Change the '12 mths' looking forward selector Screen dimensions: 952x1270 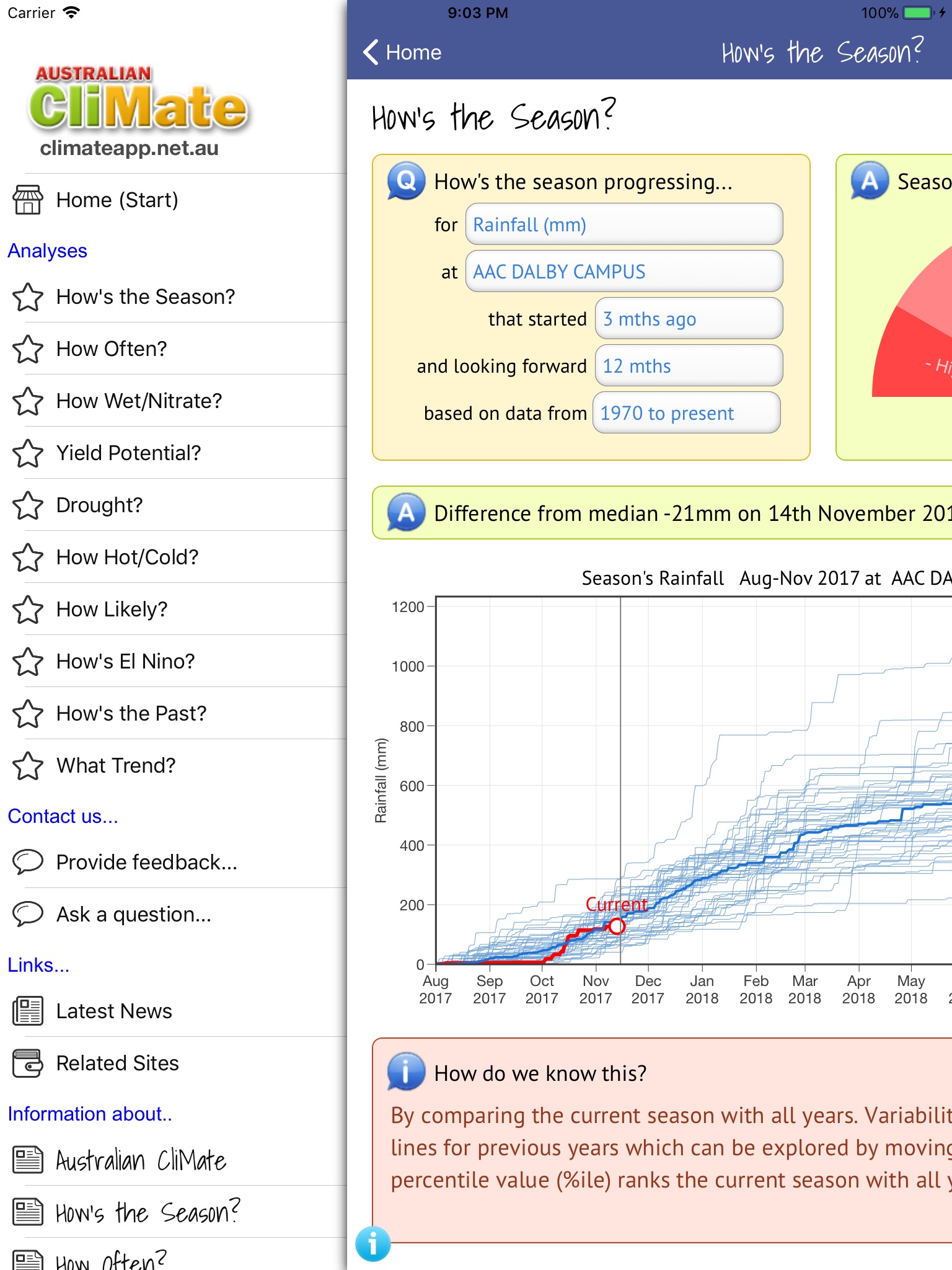689,366
